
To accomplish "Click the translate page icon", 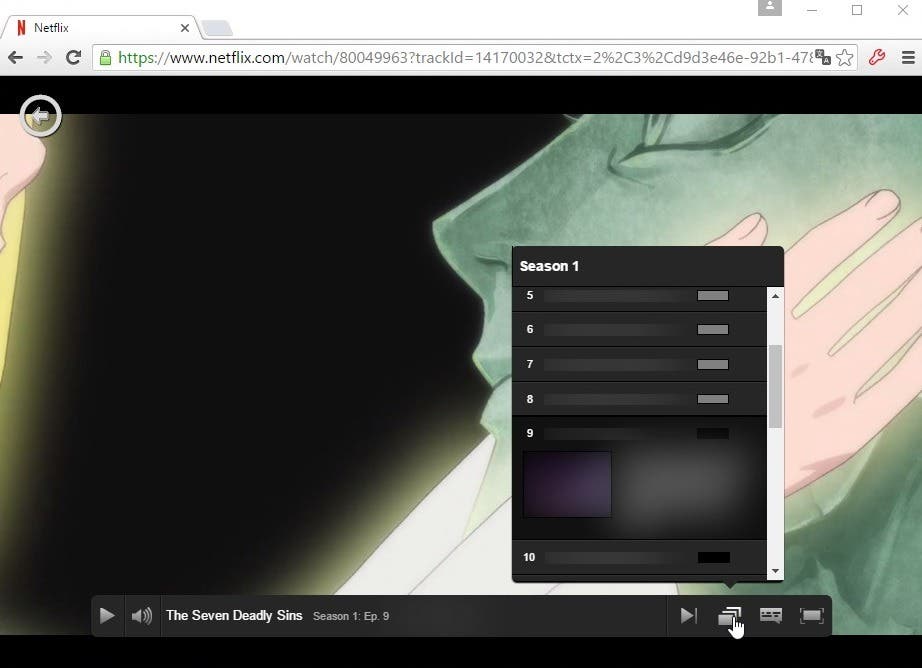I will pos(823,58).
